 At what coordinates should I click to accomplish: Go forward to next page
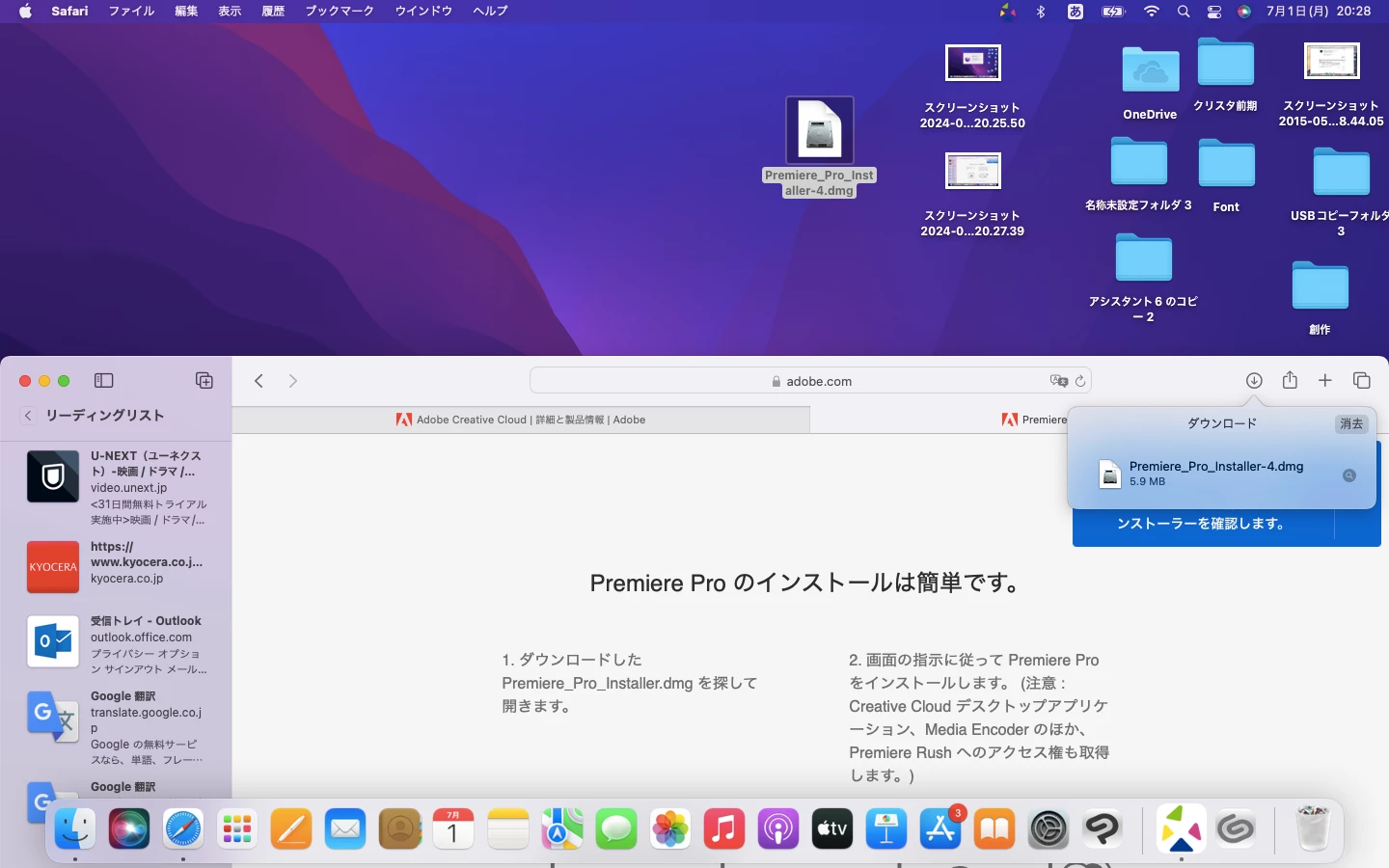click(293, 381)
